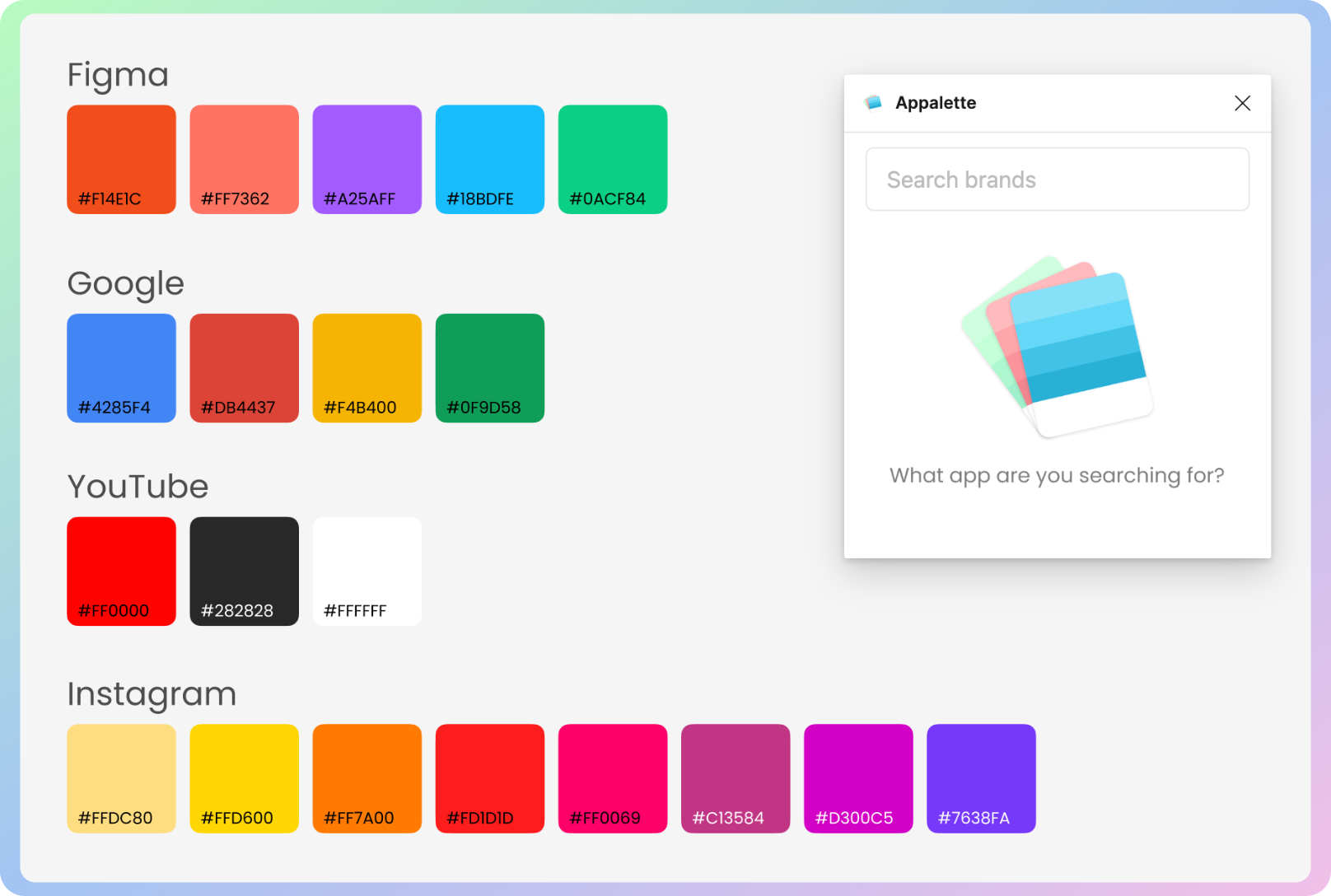The height and width of the screenshot is (896, 1331).
Task: Click YouTube dark swatch #282828
Action: click(244, 572)
